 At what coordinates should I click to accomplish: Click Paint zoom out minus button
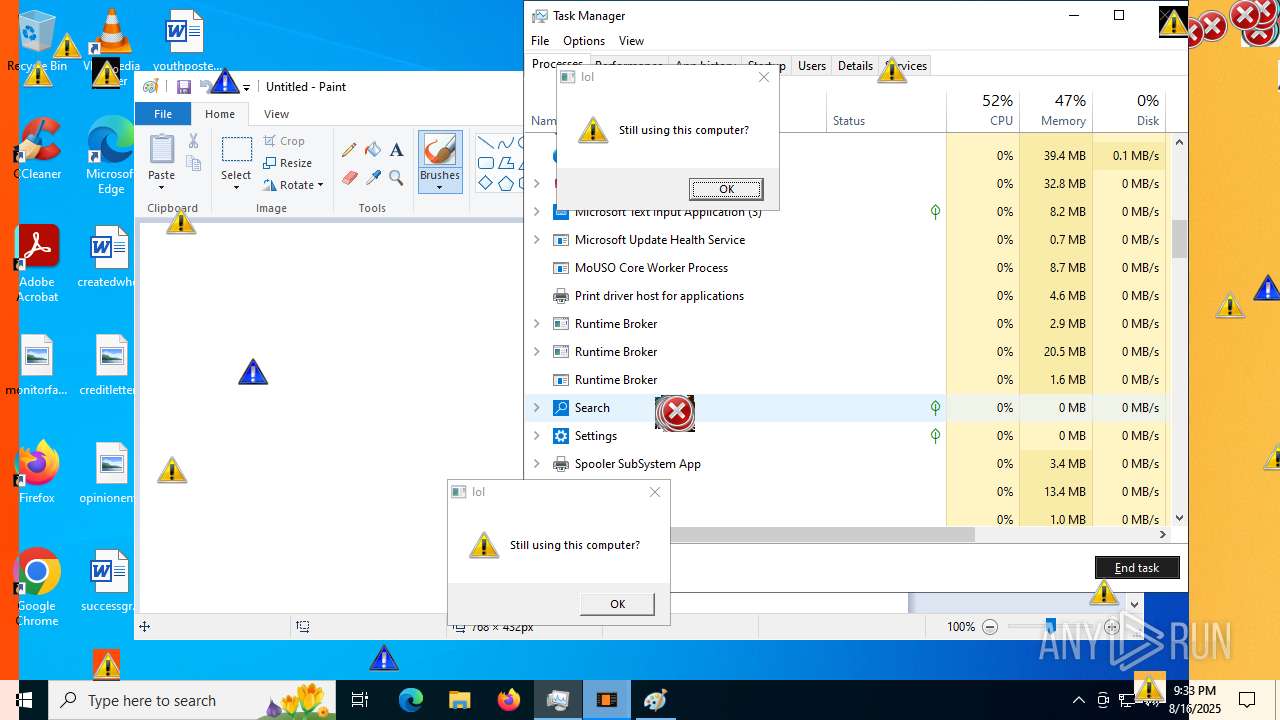coord(990,627)
